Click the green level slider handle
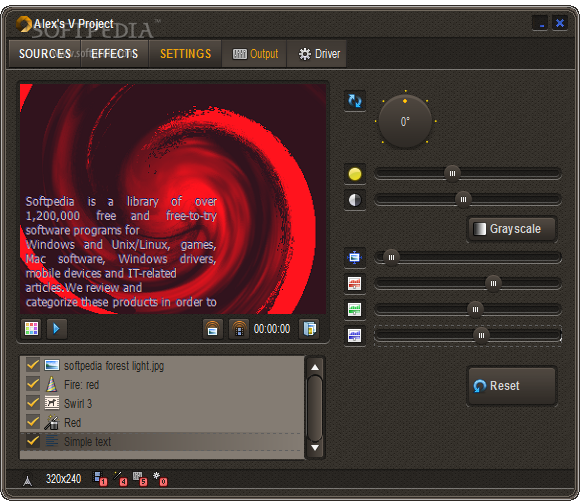Image resolution: width=580 pixels, height=501 pixels. point(475,309)
